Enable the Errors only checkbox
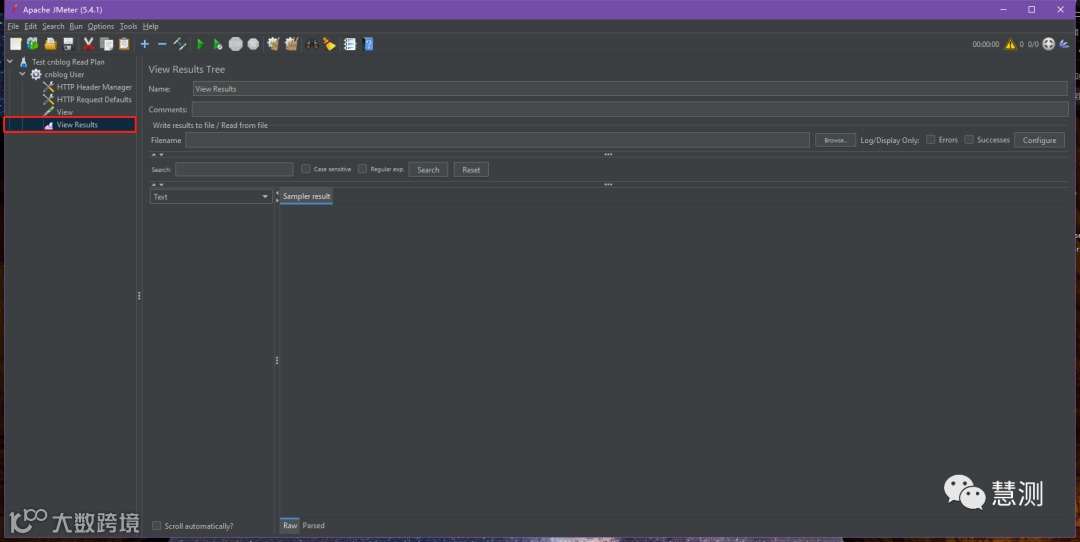1080x542 pixels. point(931,140)
